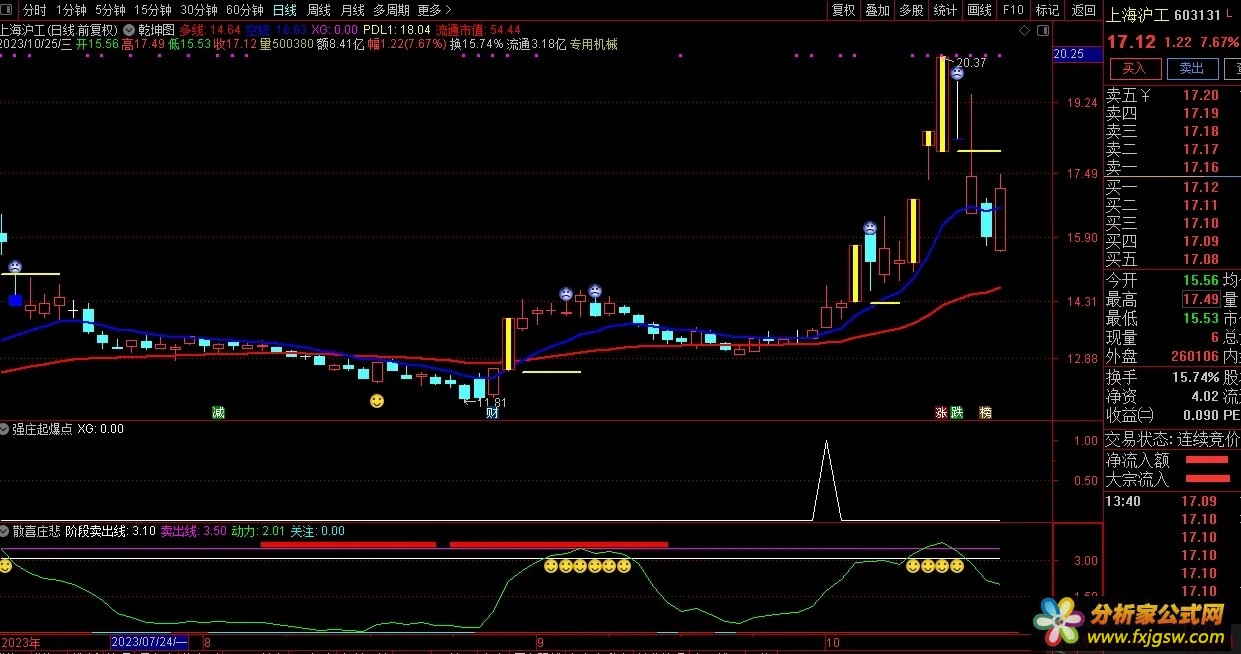Switch to 周线 weekly chart
Image resolution: width=1241 pixels, height=654 pixels.
point(319,10)
